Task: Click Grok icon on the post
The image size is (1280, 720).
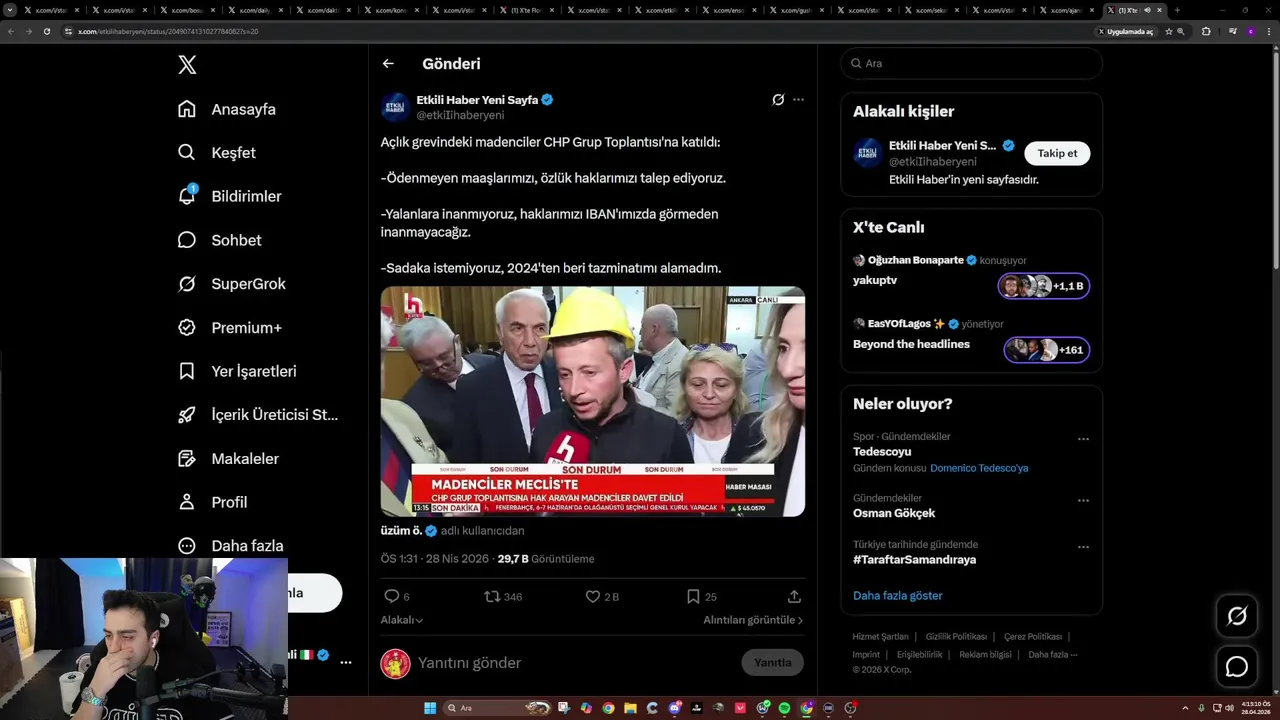Action: point(778,100)
